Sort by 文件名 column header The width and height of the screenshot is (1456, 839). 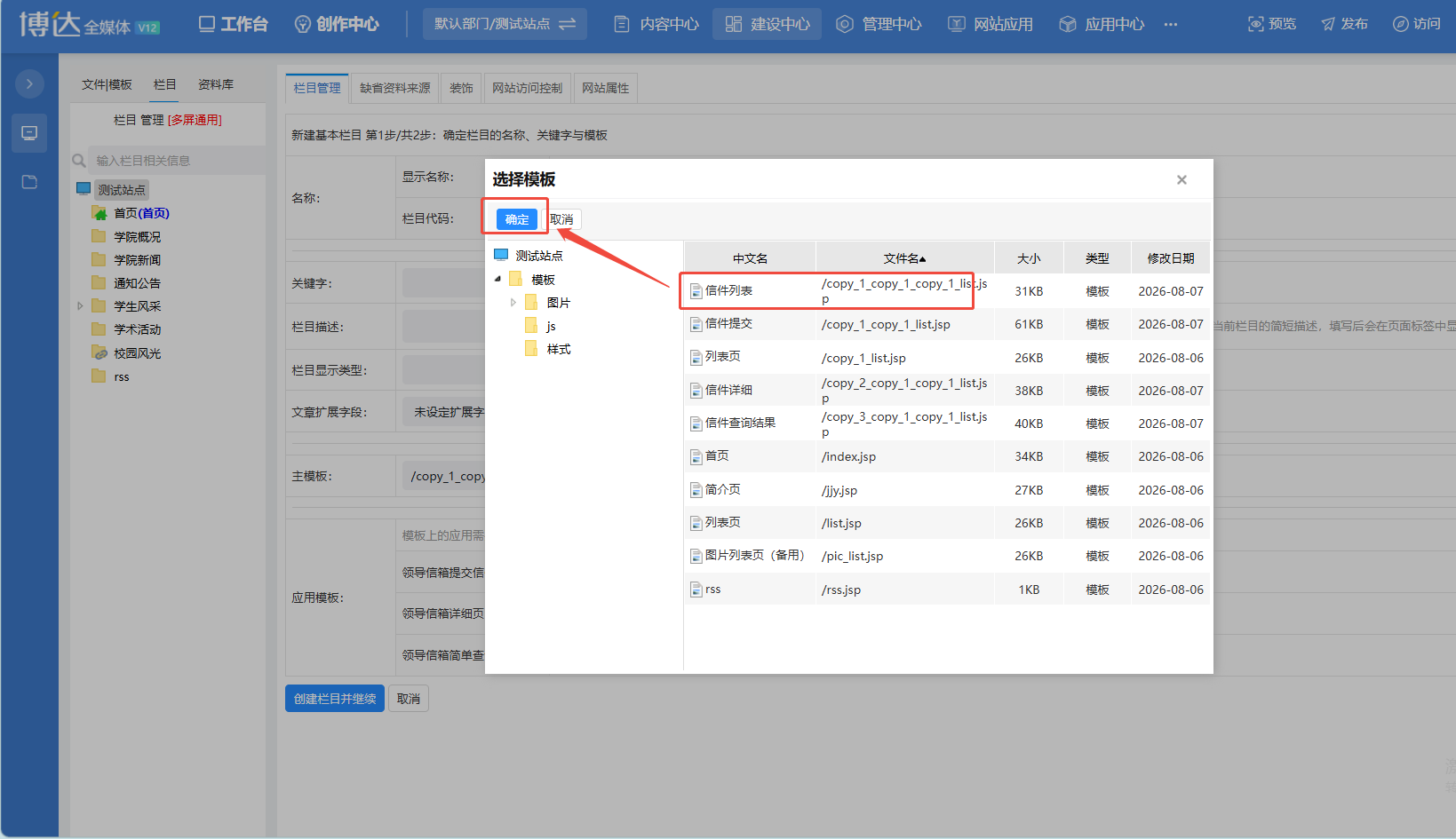pyautogui.click(x=904, y=258)
